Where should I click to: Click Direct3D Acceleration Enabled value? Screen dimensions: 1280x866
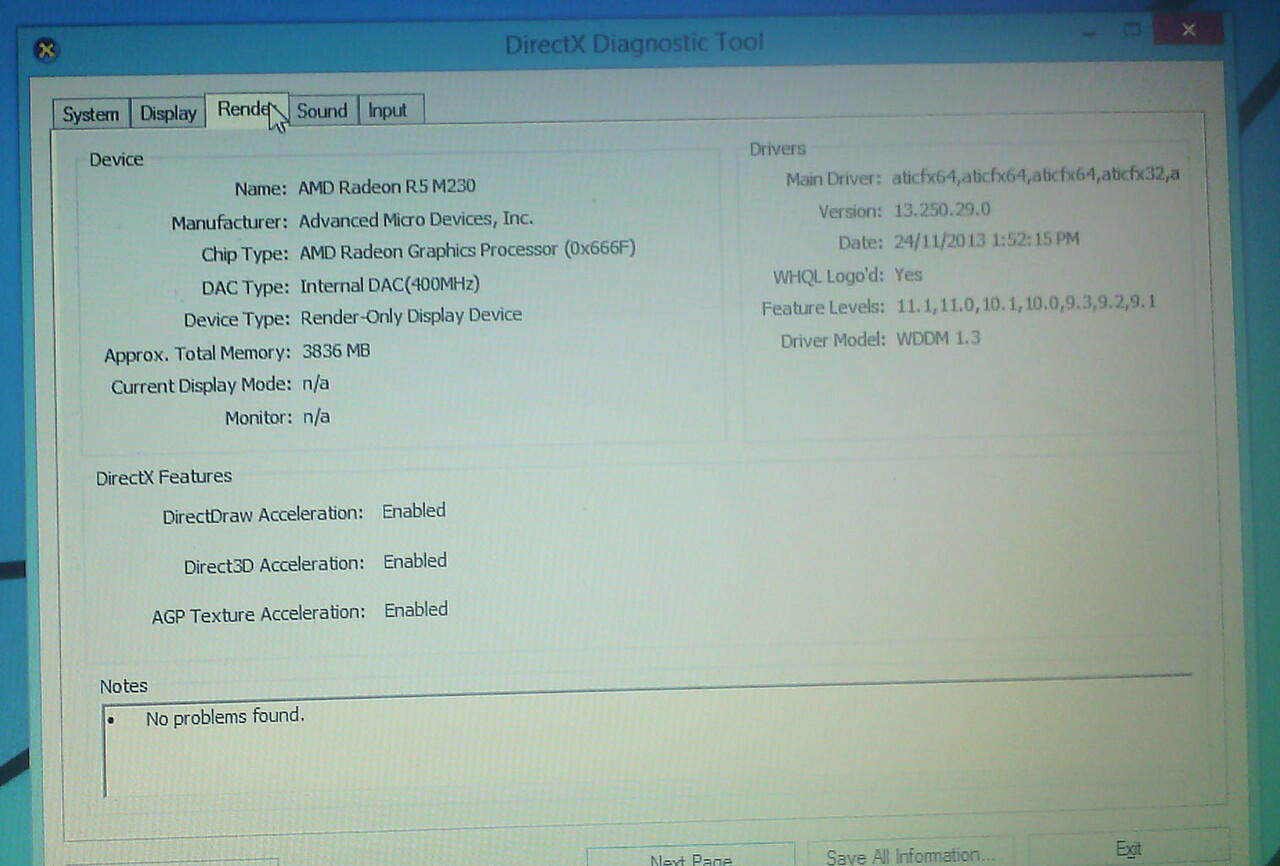pos(415,561)
